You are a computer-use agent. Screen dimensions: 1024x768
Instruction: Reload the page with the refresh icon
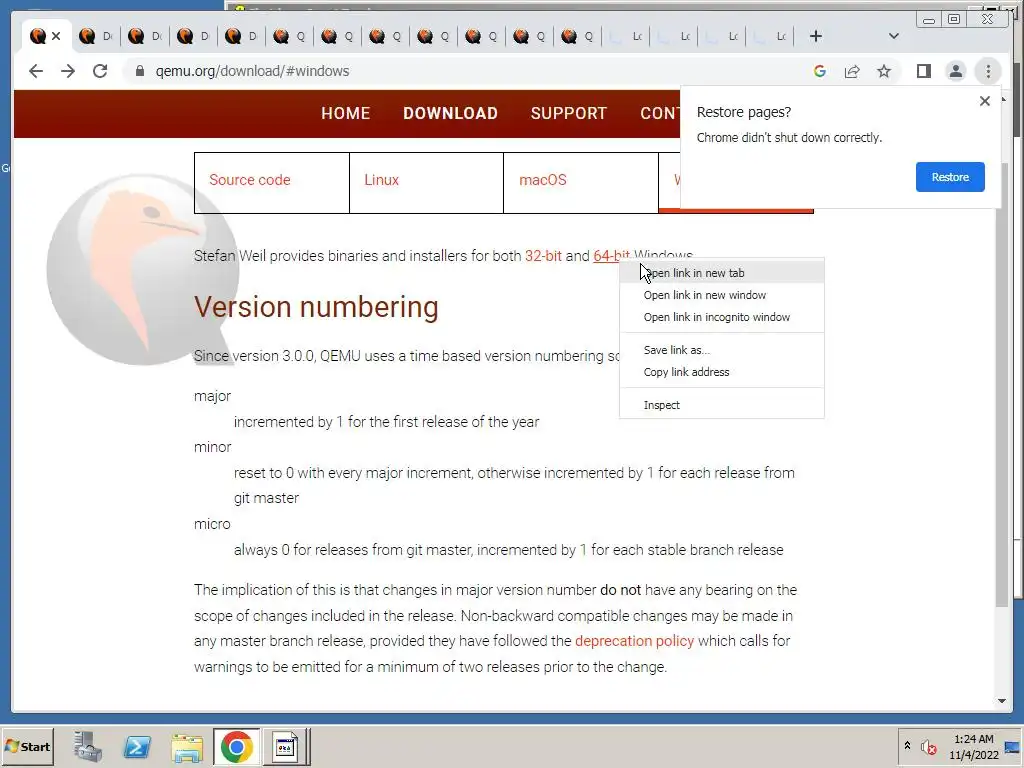click(100, 71)
